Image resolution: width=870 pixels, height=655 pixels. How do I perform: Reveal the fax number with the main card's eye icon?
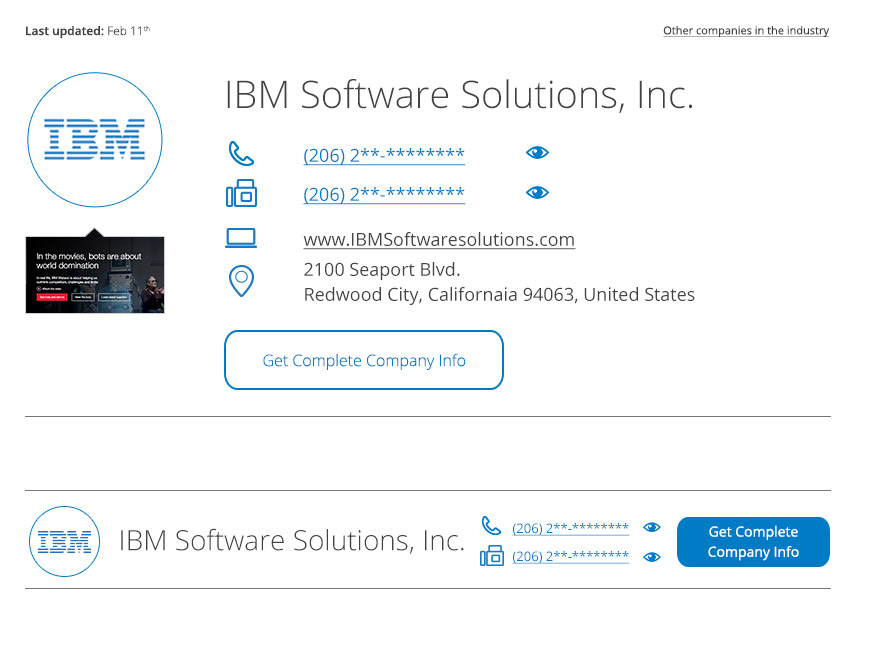pyautogui.click(x=537, y=193)
